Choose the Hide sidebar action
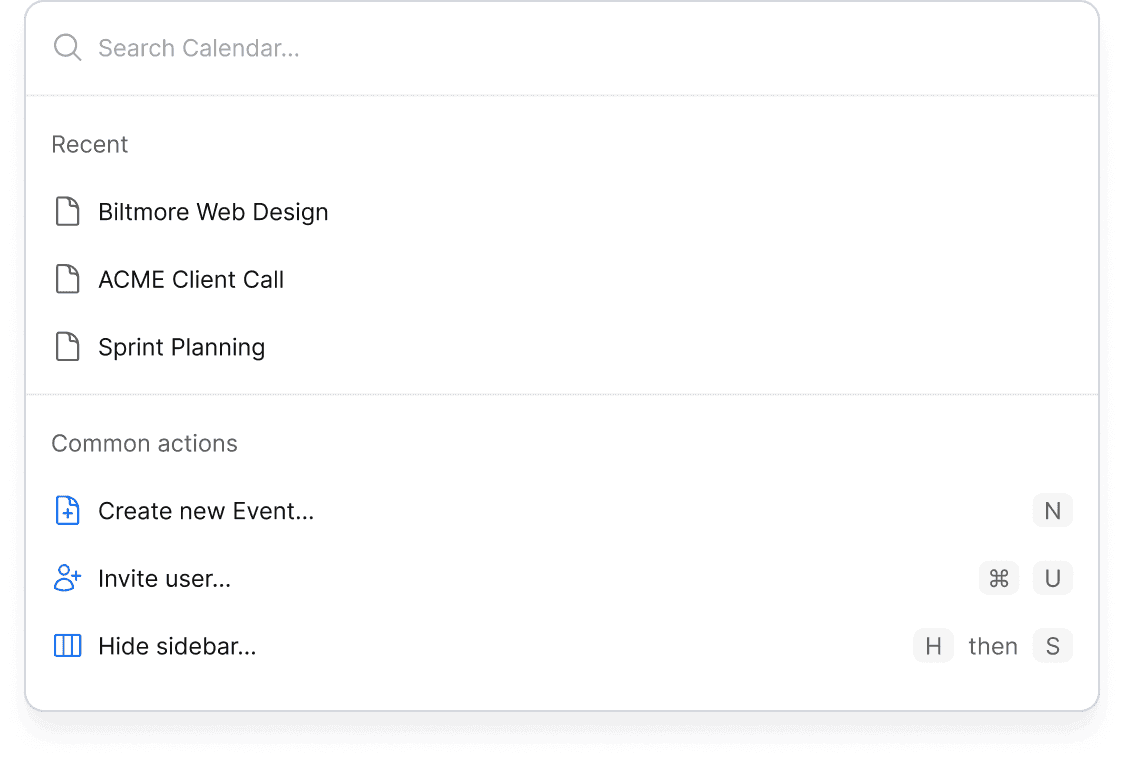The width and height of the screenshot is (1124, 760). click(x=177, y=646)
